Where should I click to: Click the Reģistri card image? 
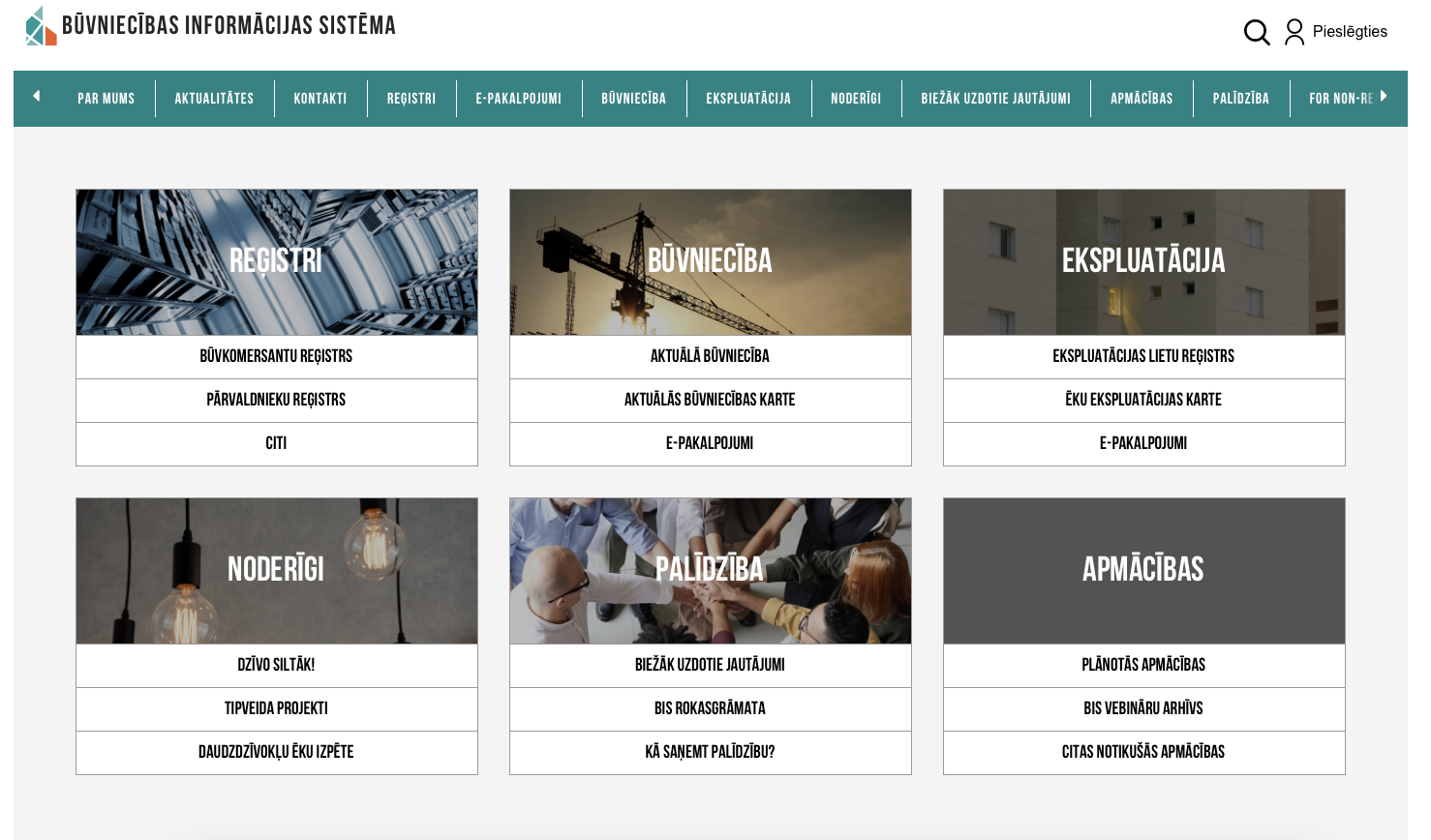(x=277, y=262)
